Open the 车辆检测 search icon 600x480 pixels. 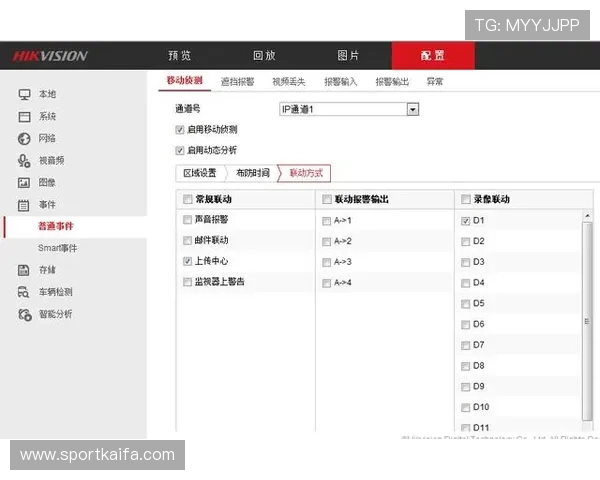23,292
